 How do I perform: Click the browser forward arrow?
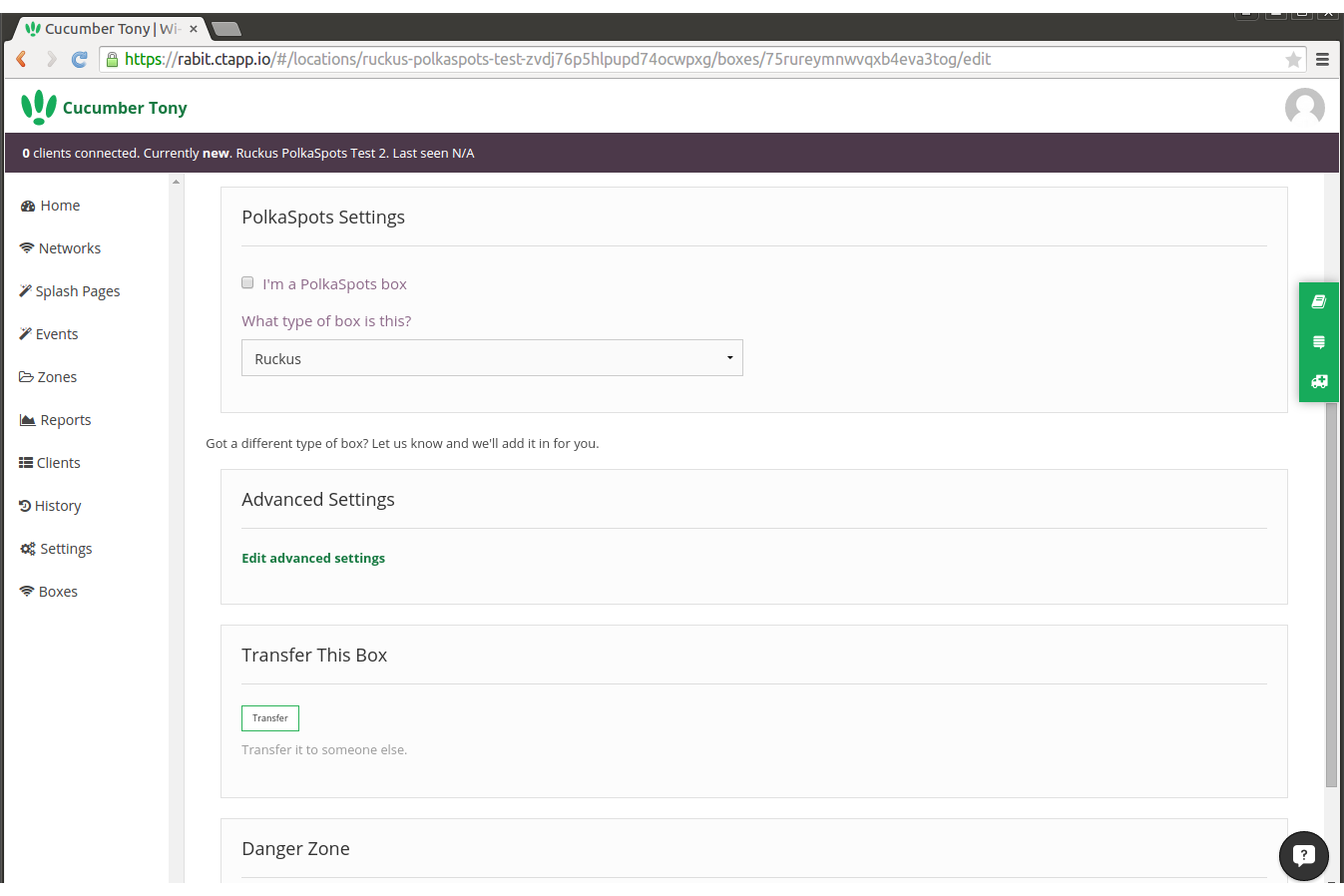click(x=51, y=59)
